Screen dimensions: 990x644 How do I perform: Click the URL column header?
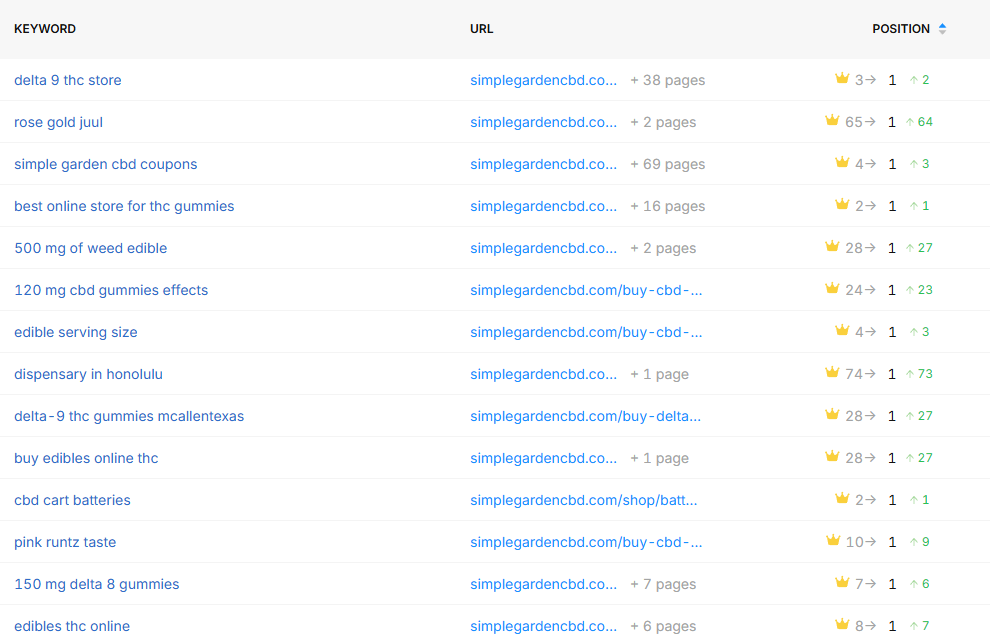coord(481,29)
